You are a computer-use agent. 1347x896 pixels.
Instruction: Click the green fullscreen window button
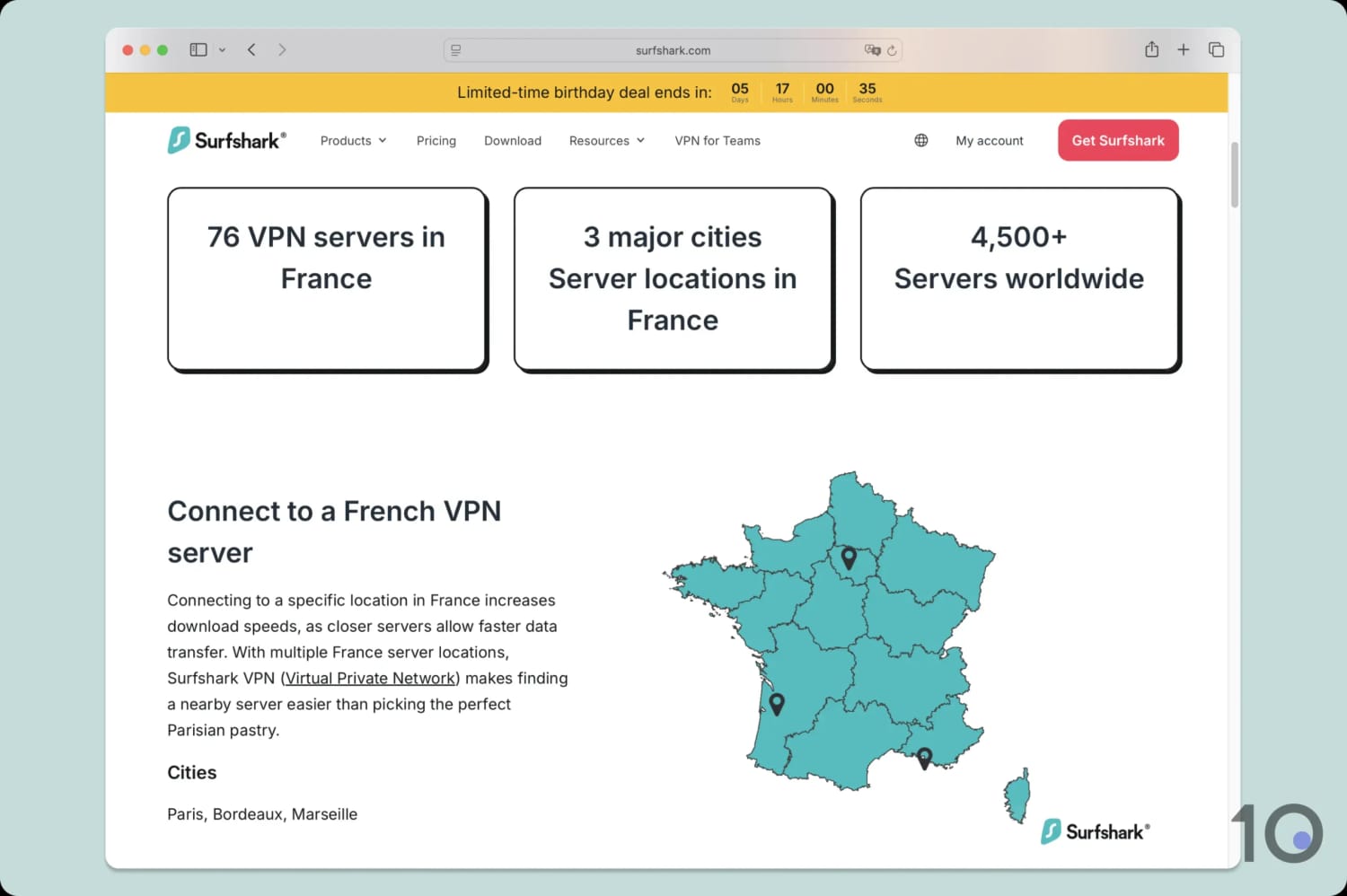163,50
